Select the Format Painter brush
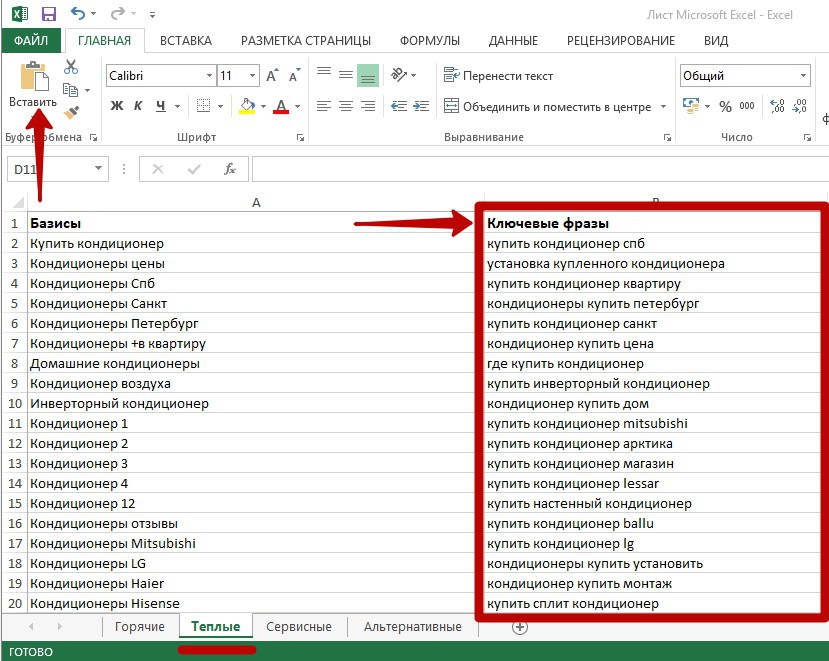 point(71,112)
